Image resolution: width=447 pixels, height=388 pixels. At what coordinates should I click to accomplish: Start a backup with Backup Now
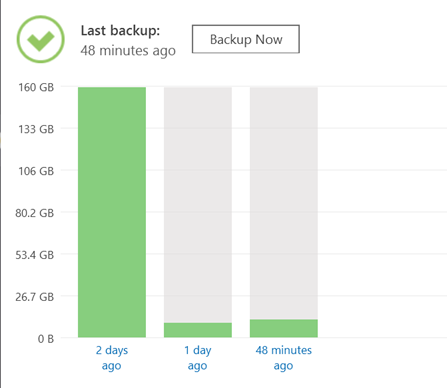click(x=246, y=39)
